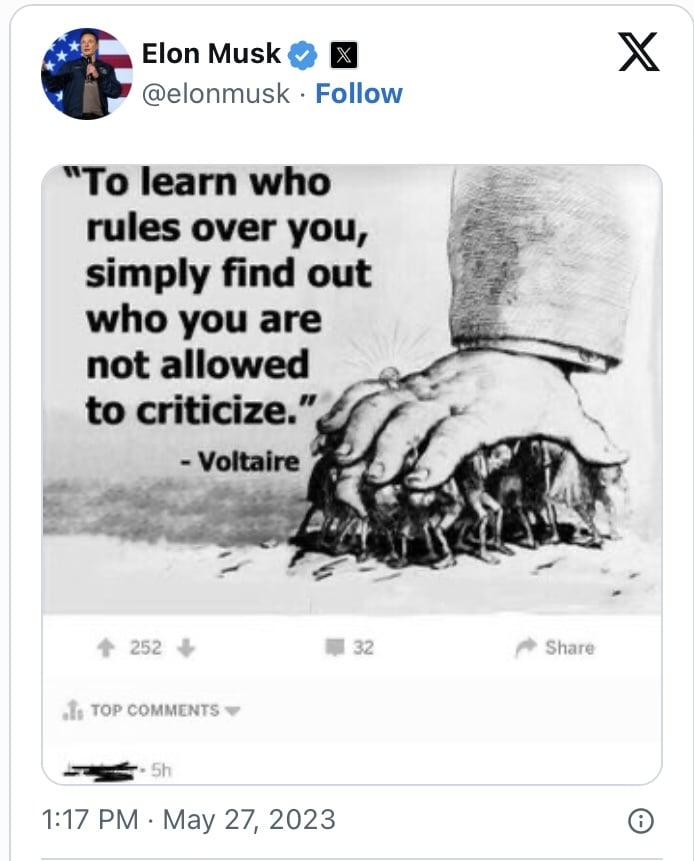Click the 5h comment timestamp
Viewport: 694px width, 861px height.
pos(161,770)
